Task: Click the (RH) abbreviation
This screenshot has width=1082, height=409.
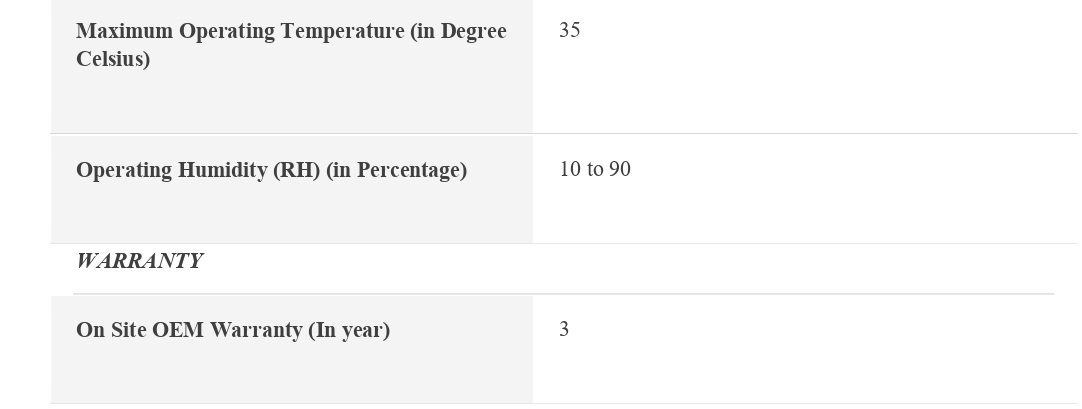Action: (x=296, y=170)
